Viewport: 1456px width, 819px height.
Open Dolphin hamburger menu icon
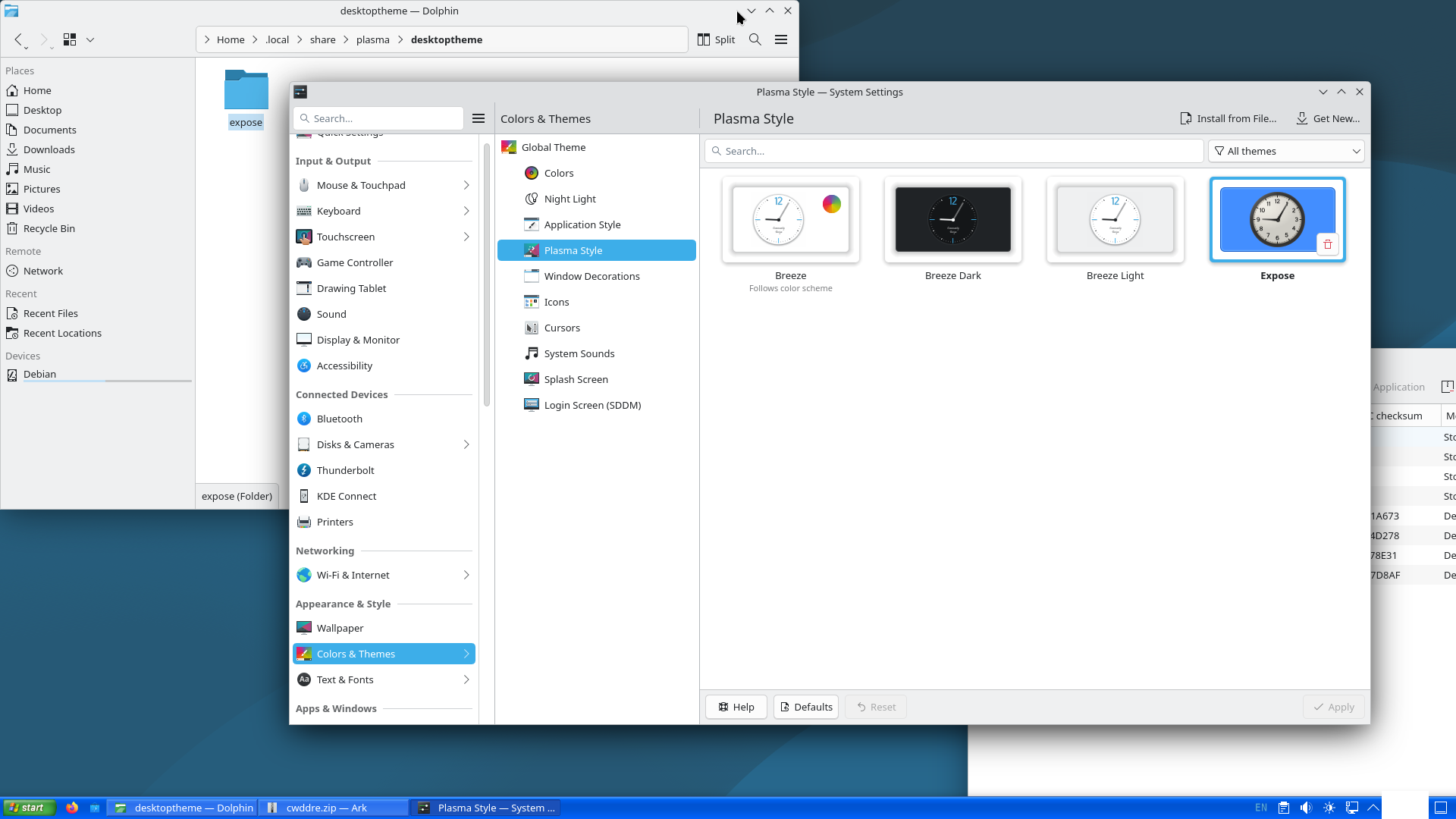[x=781, y=39]
